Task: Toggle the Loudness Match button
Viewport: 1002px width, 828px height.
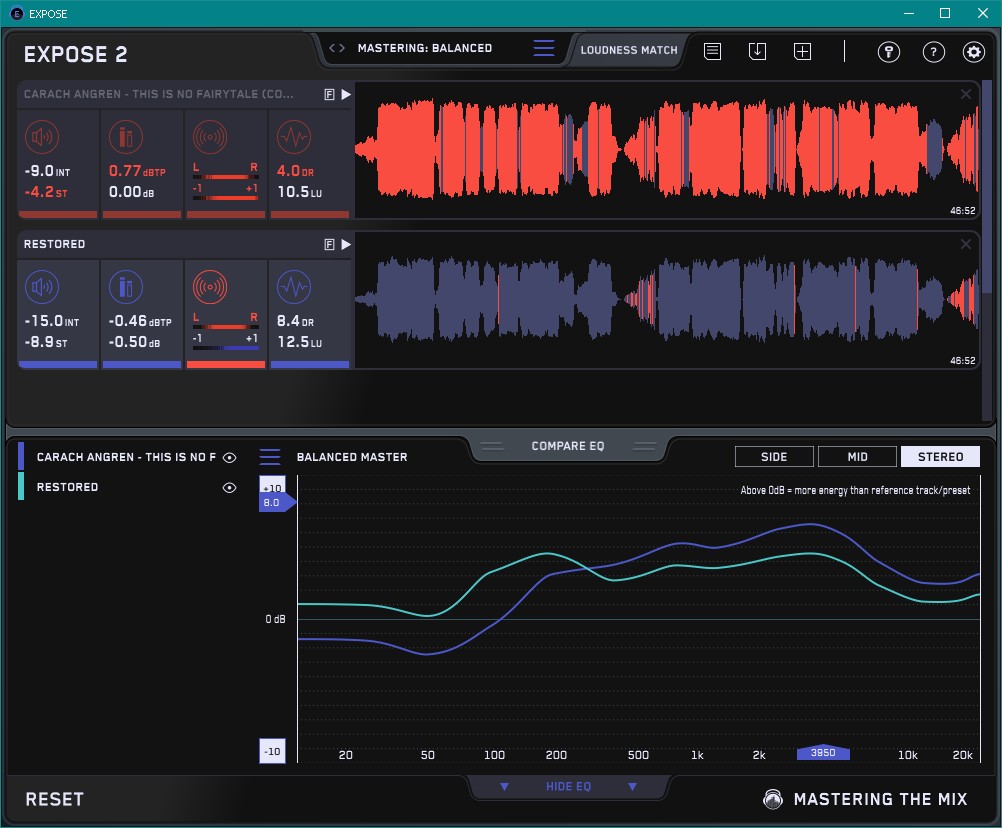Action: point(629,49)
